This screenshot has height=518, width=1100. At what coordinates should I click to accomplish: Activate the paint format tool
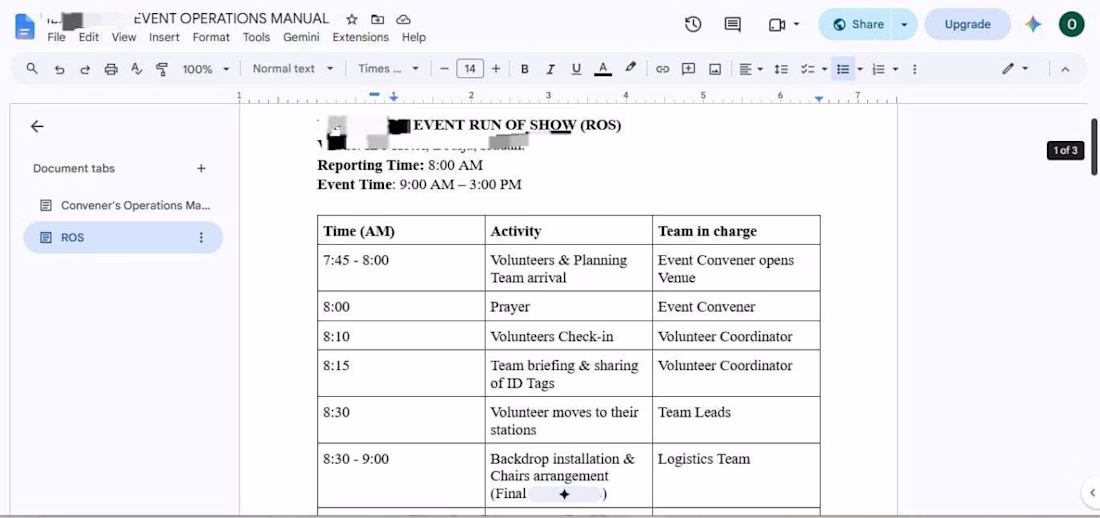coord(162,69)
